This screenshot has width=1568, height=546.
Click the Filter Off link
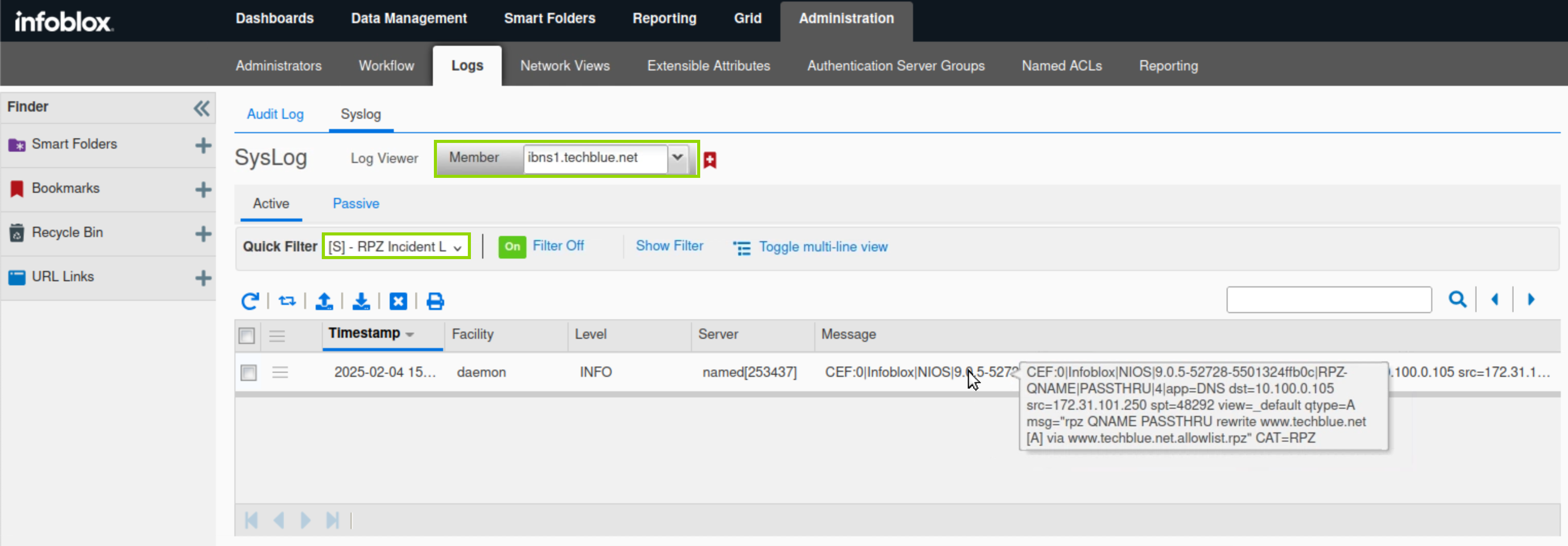point(558,246)
